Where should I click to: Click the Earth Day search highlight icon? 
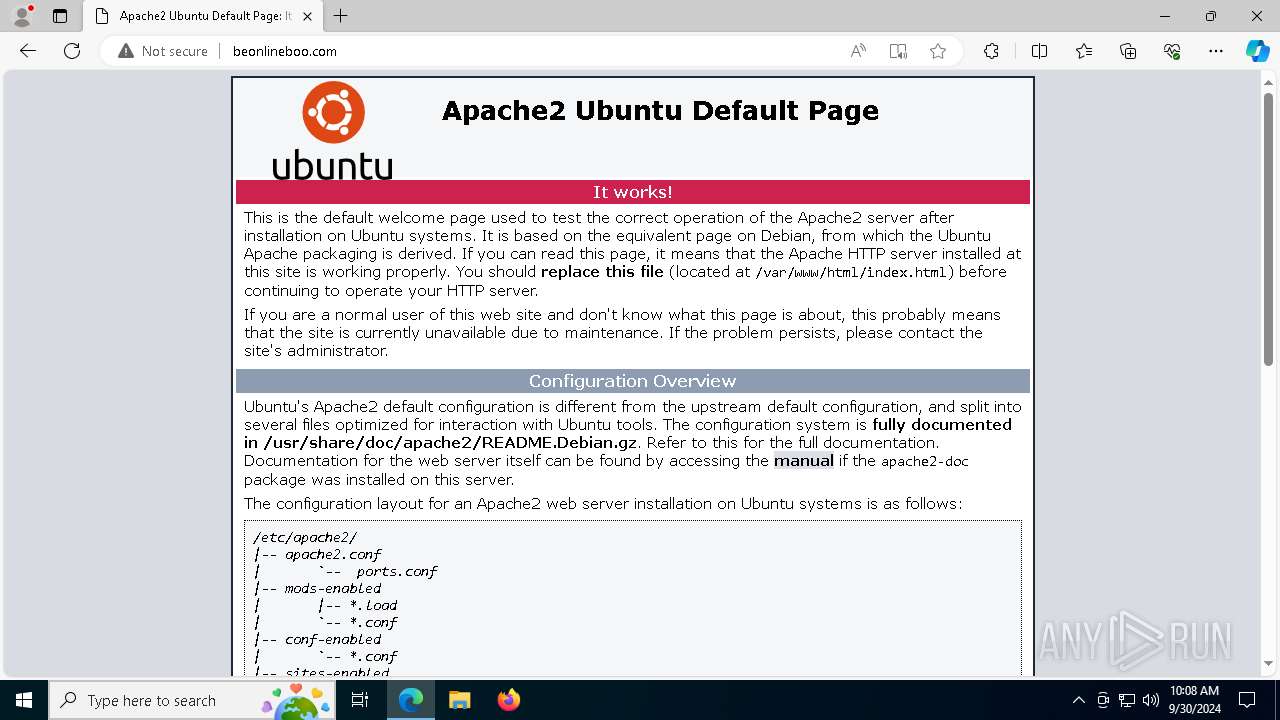click(x=296, y=700)
